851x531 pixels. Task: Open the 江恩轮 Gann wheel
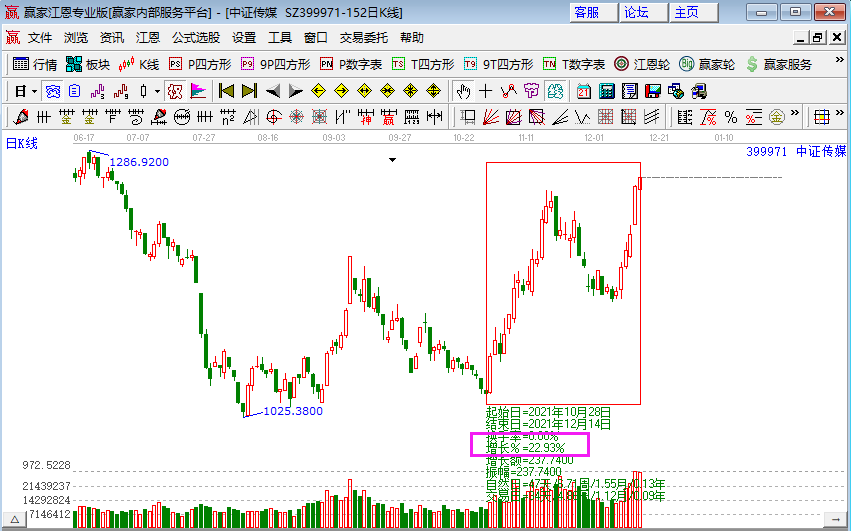tap(642, 65)
